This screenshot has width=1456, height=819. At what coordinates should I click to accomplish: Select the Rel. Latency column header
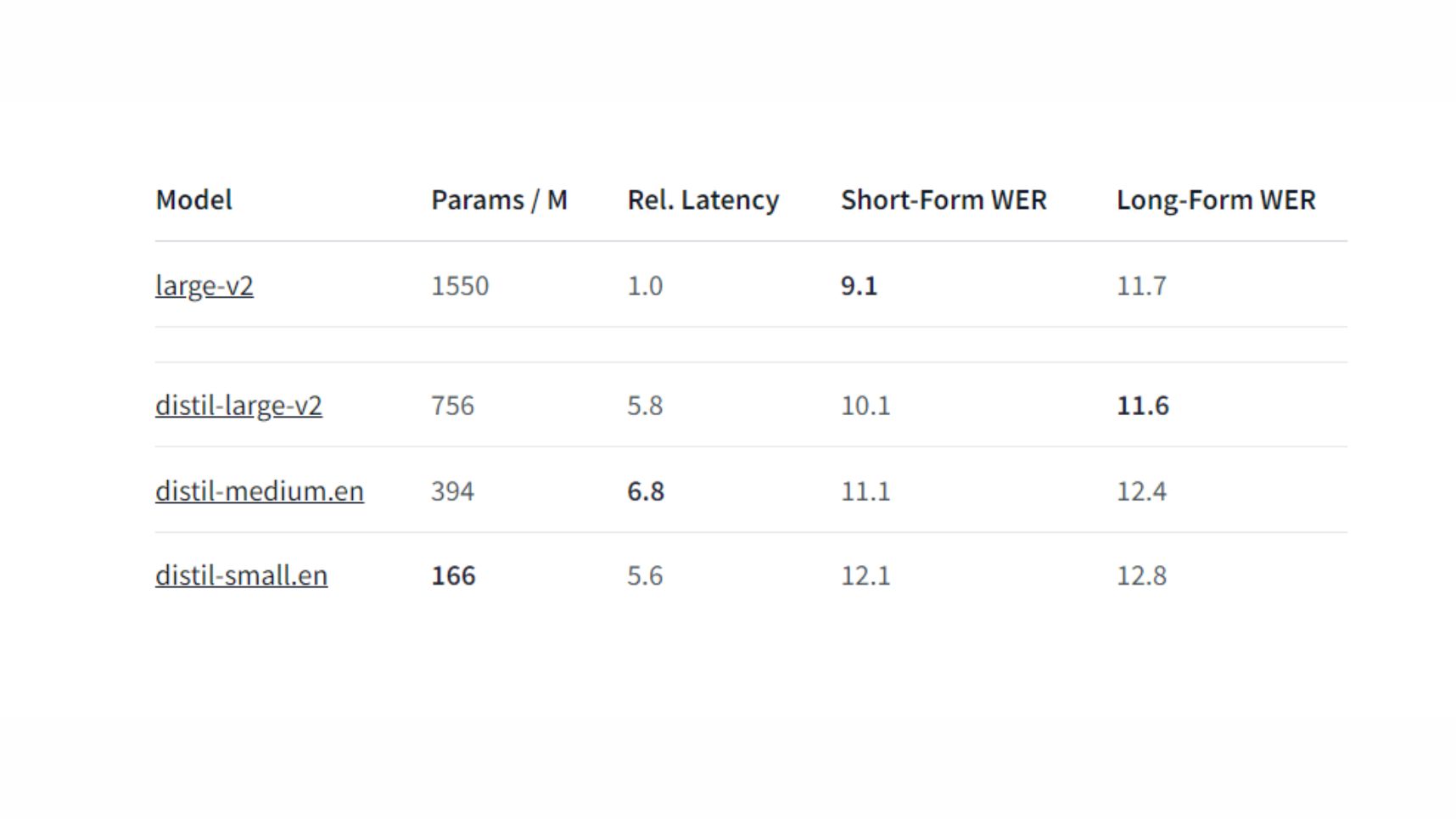(703, 200)
